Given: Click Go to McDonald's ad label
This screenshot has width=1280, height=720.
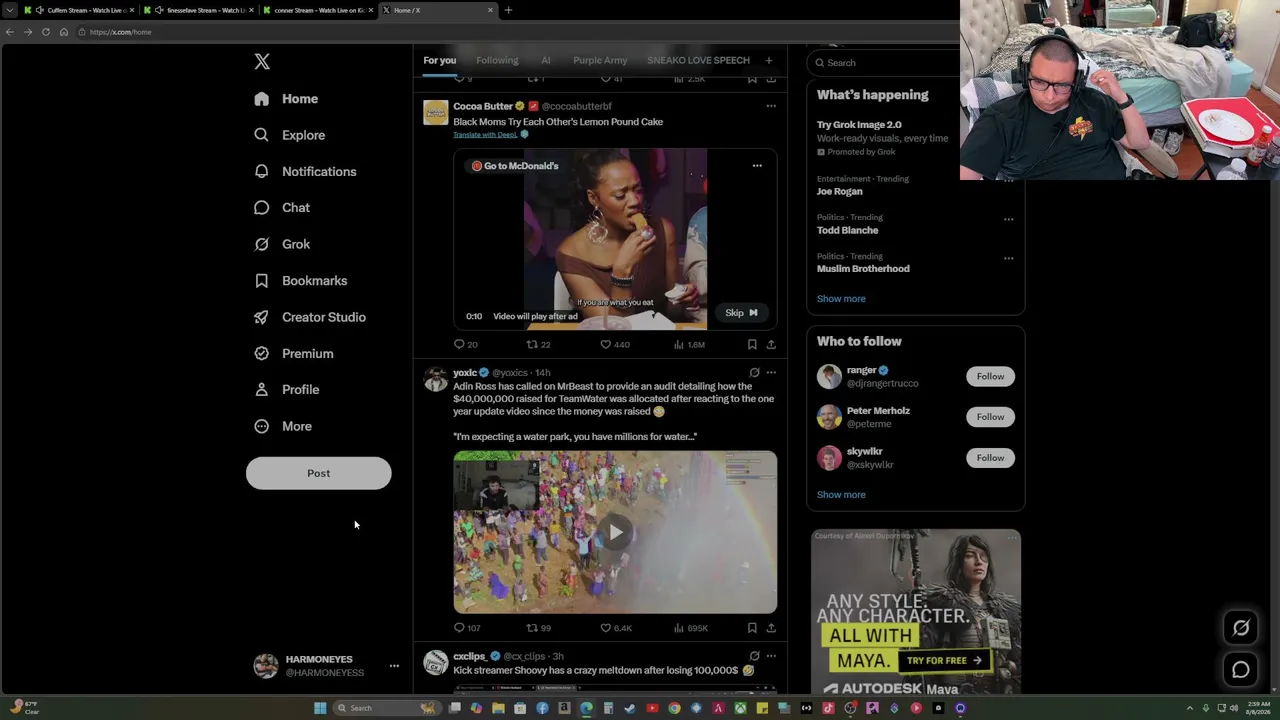Looking at the screenshot, I should (515, 166).
